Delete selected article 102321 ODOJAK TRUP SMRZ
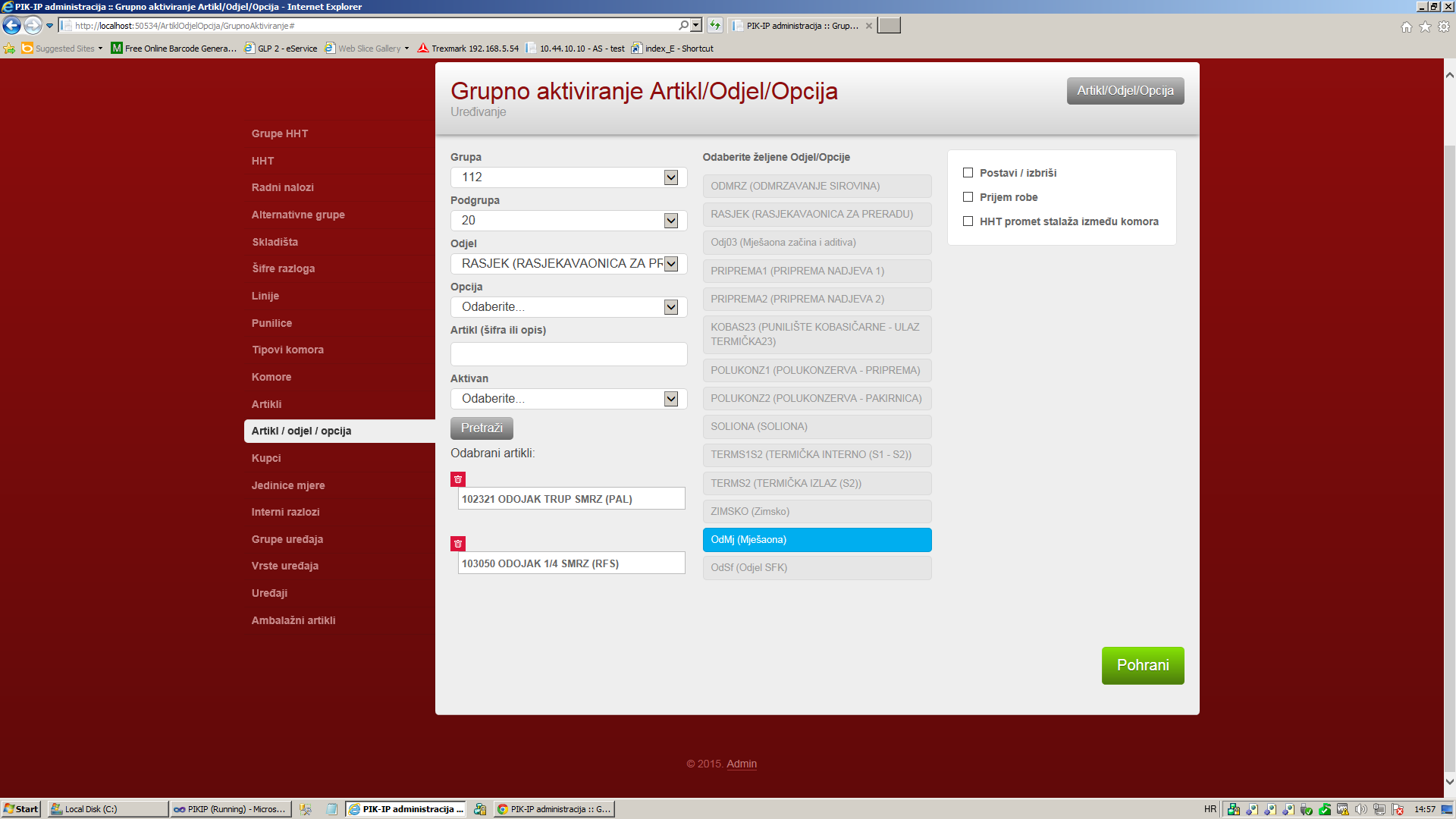This screenshot has height=819, width=1456. [x=458, y=479]
